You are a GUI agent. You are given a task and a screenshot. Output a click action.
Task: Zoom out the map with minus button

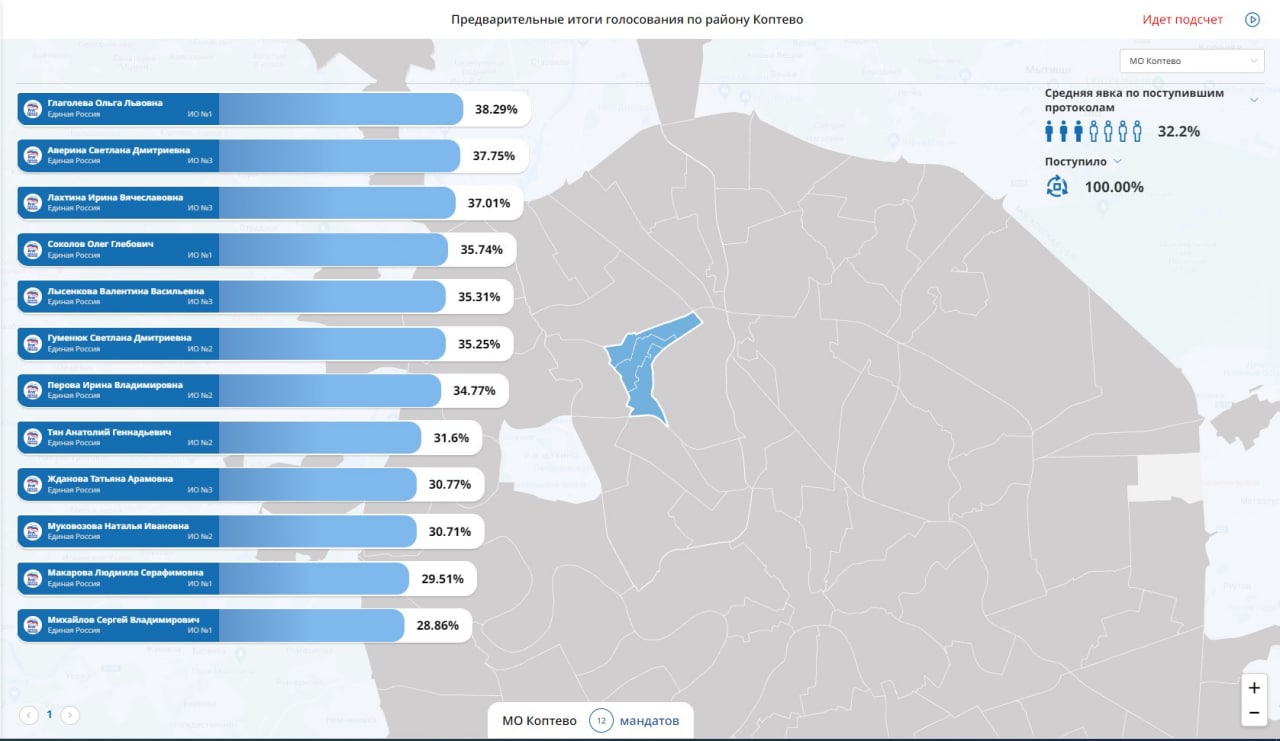tap(1254, 713)
